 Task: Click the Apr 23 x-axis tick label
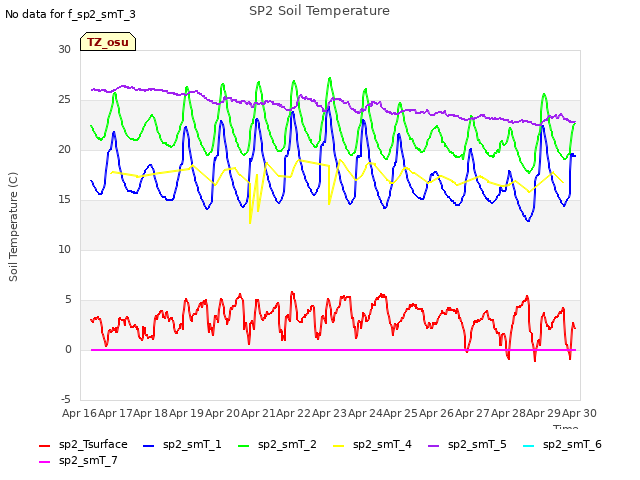point(329,413)
